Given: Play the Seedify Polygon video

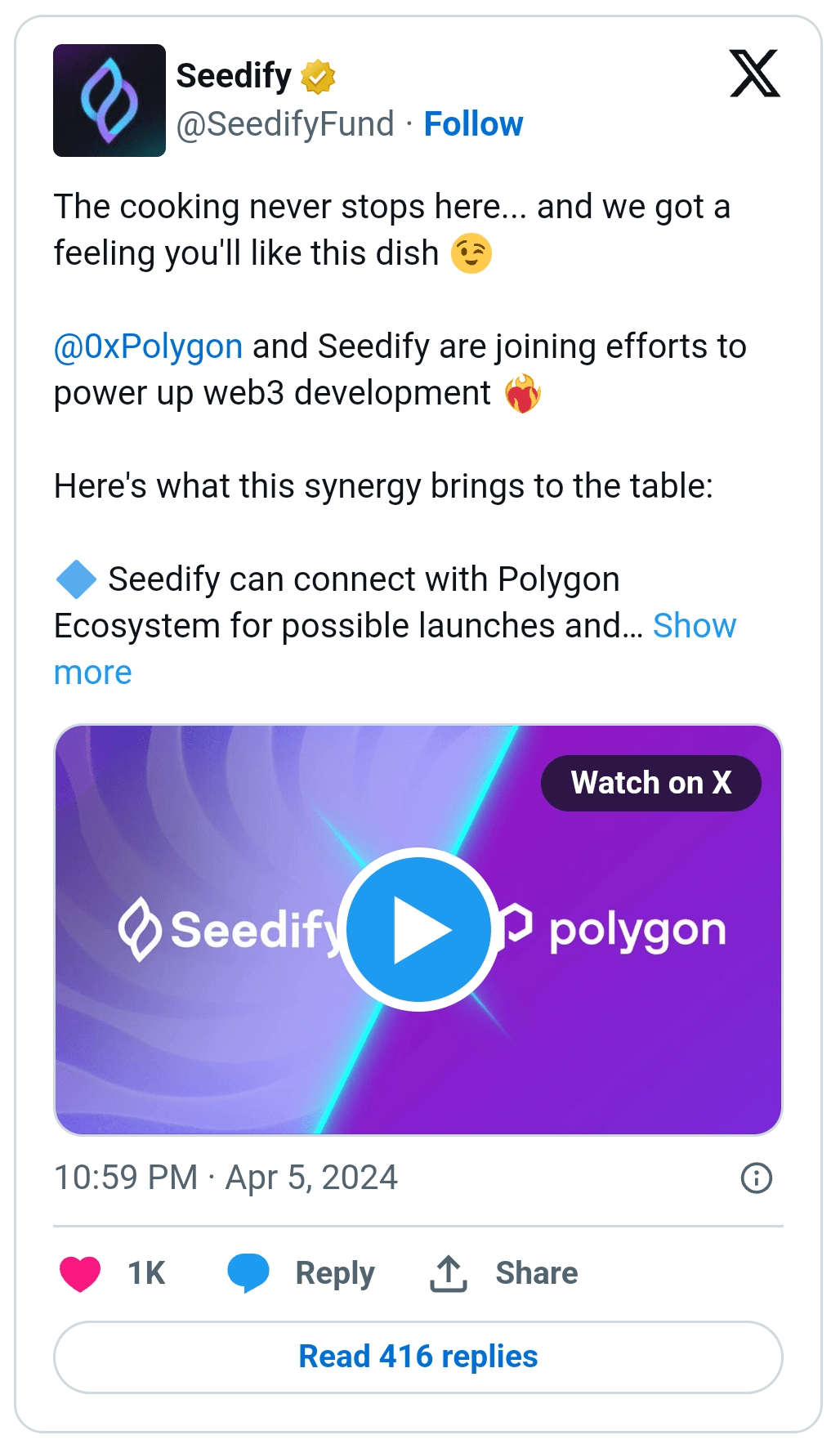Looking at the screenshot, I should (418, 930).
